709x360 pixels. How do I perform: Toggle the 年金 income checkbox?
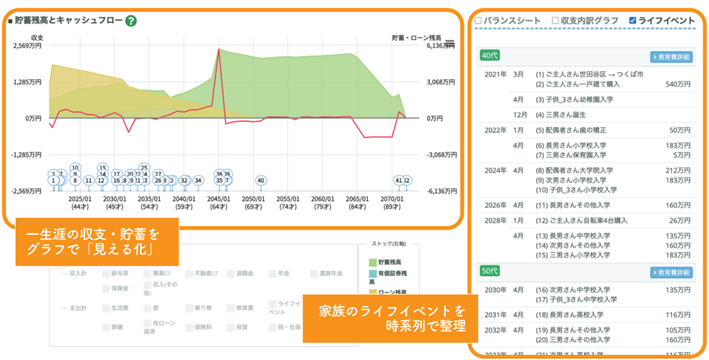272,274
